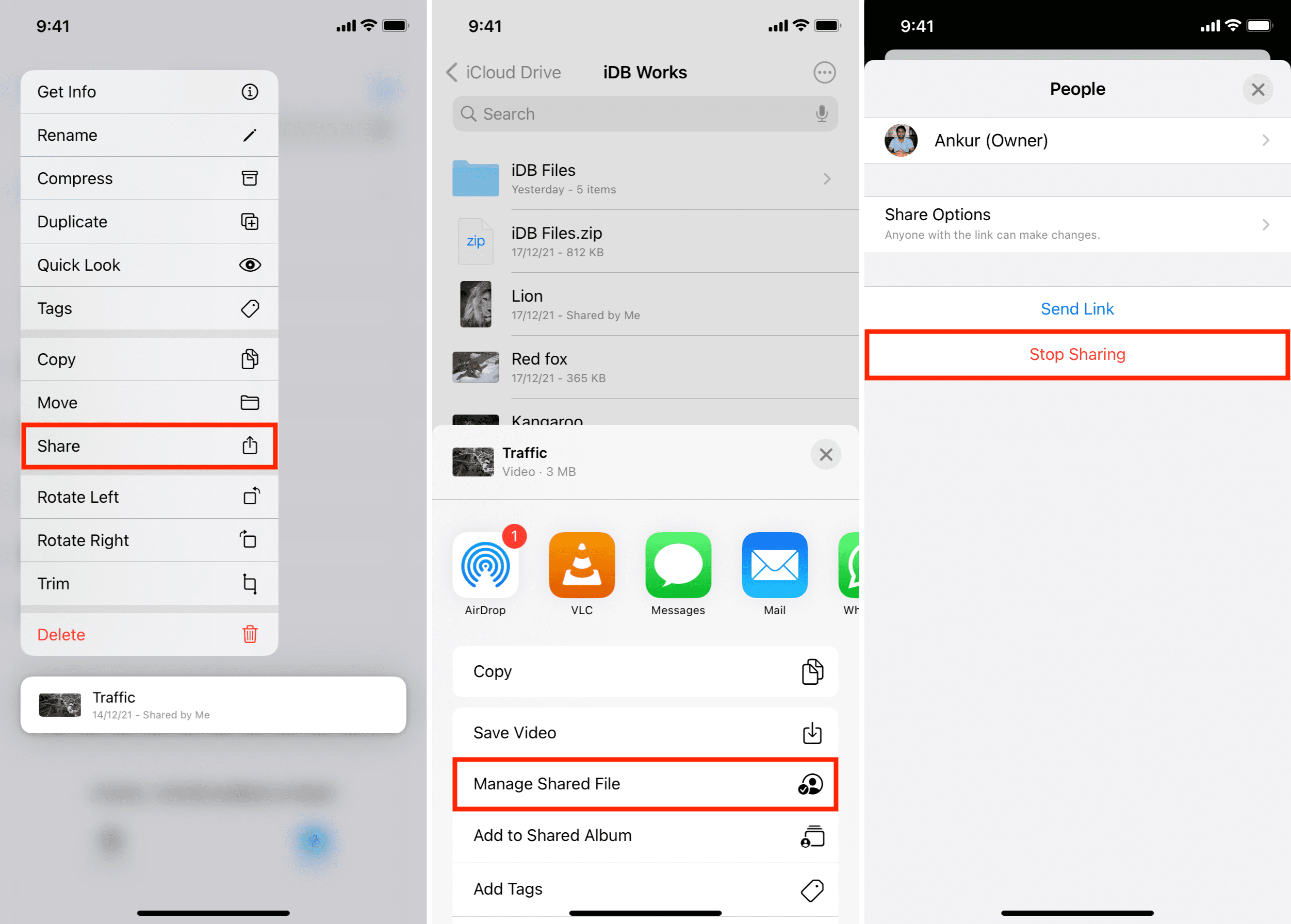The height and width of the screenshot is (924, 1291).
Task: Expand Ankur Owner profile details
Action: click(x=1076, y=140)
